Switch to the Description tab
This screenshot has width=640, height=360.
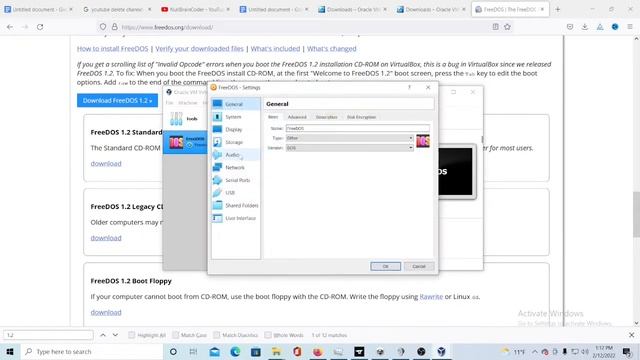[x=327, y=117]
